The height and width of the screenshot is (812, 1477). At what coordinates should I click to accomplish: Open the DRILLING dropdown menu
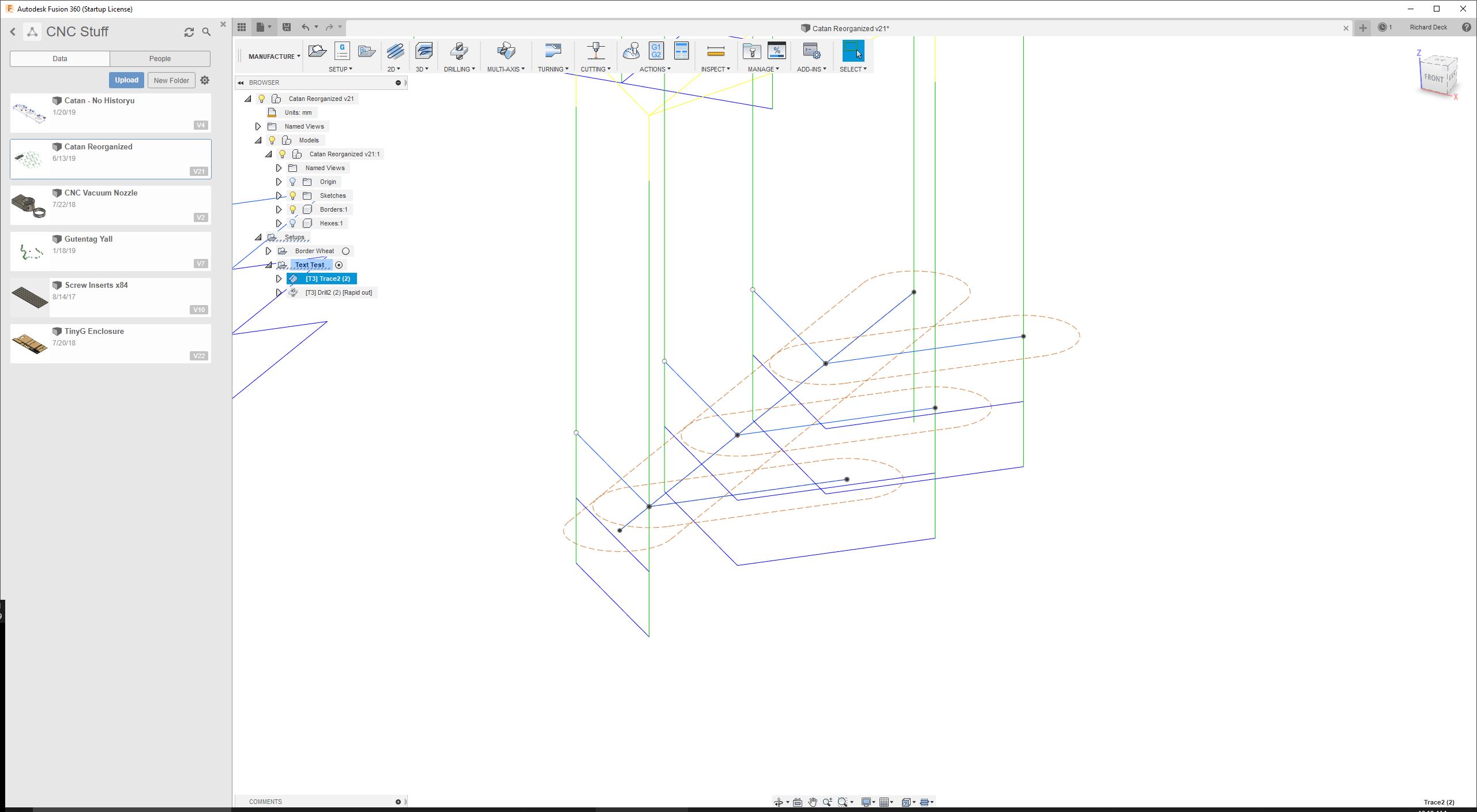[459, 69]
